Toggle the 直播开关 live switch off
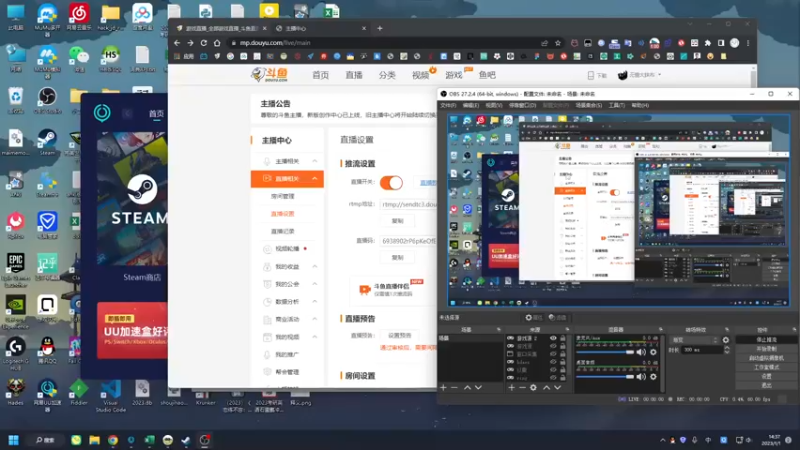The width and height of the screenshot is (800, 450). [x=391, y=182]
